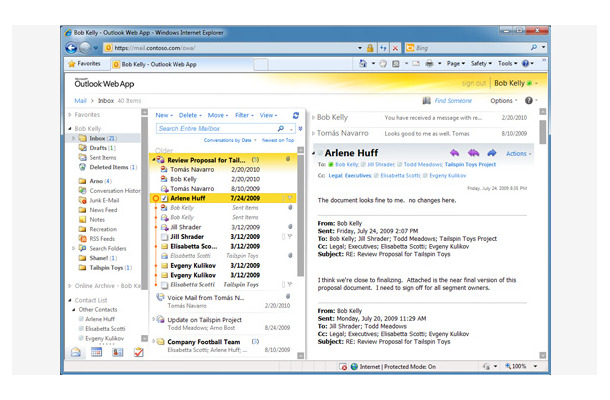Viewport: 610px width, 400px height.
Task: Refresh the message list
Action: 296,115
